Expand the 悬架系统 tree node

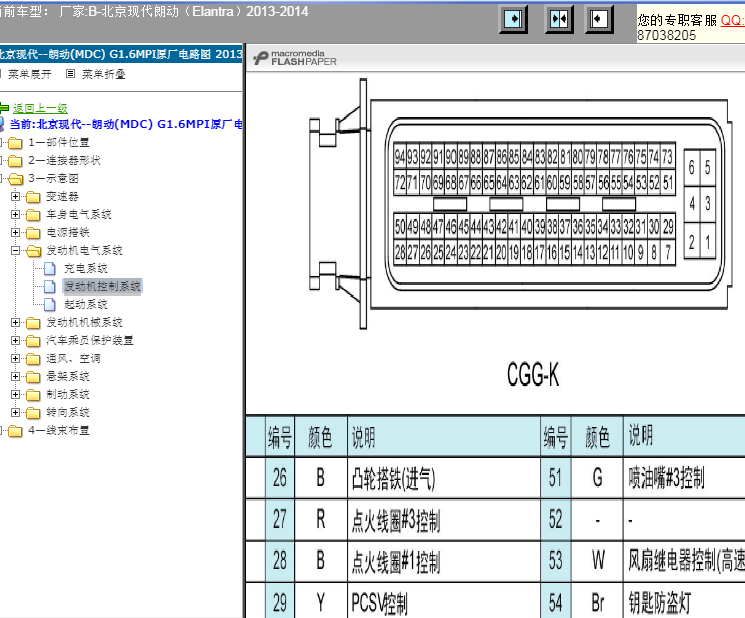point(16,377)
